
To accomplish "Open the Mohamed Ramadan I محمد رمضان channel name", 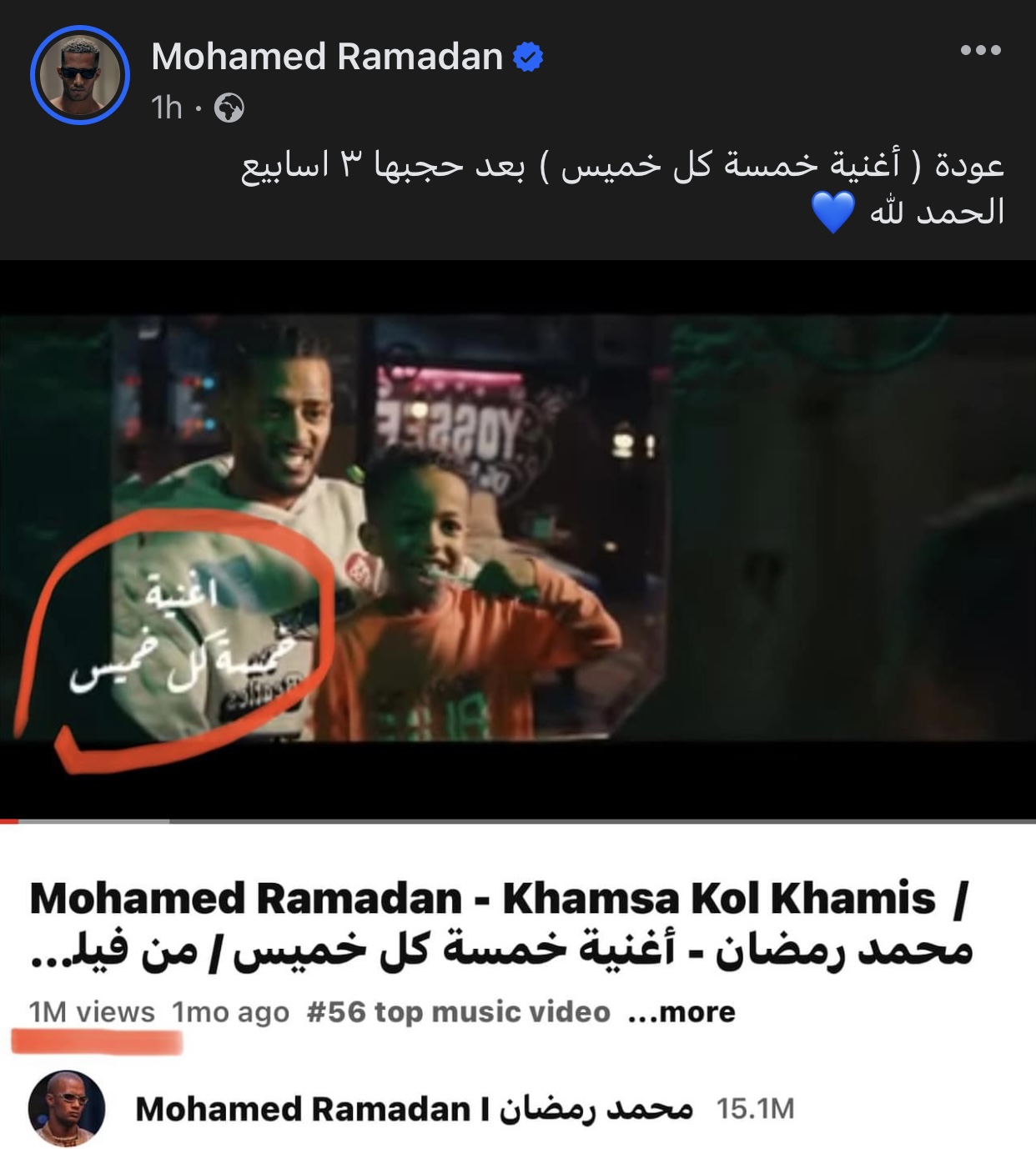I will click(x=414, y=1109).
